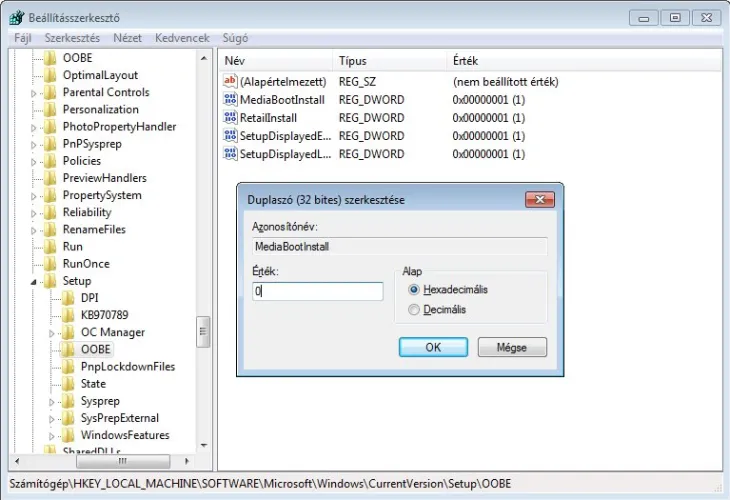Viewport: 730px width, 500px height.
Task: Open the Szerkesztés menu
Action: pyautogui.click(x=72, y=38)
